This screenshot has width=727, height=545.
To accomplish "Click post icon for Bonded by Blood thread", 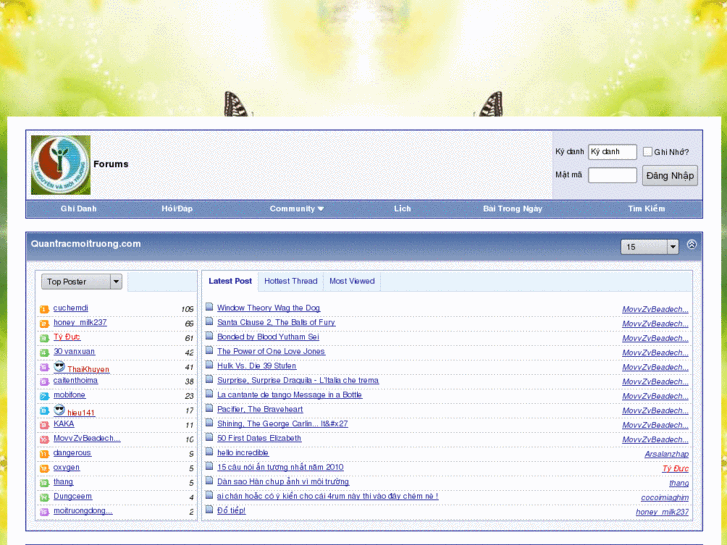I will [210, 336].
